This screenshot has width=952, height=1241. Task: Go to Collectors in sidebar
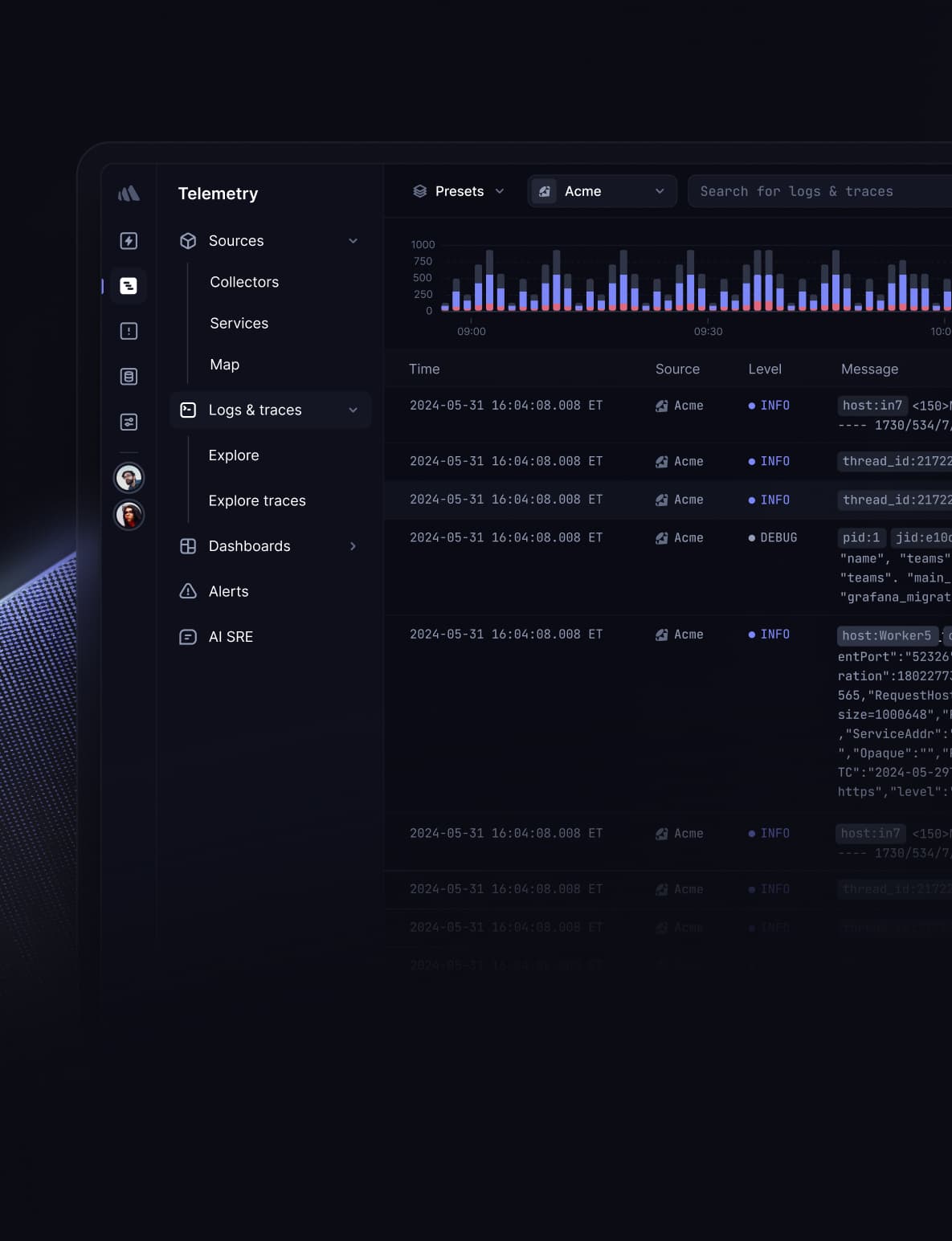(x=244, y=282)
